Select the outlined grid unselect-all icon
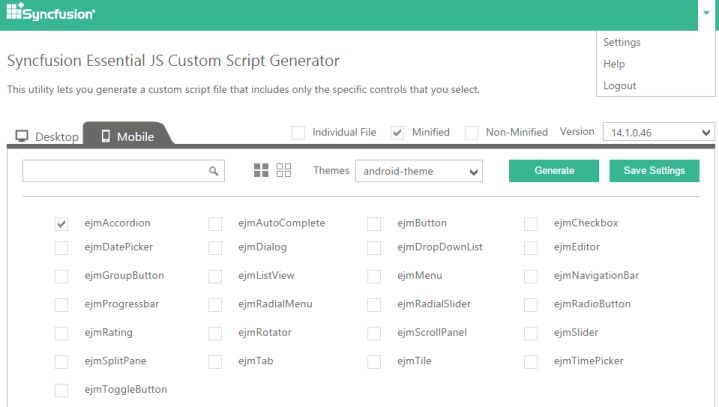This screenshot has width=719, height=407. pos(283,170)
